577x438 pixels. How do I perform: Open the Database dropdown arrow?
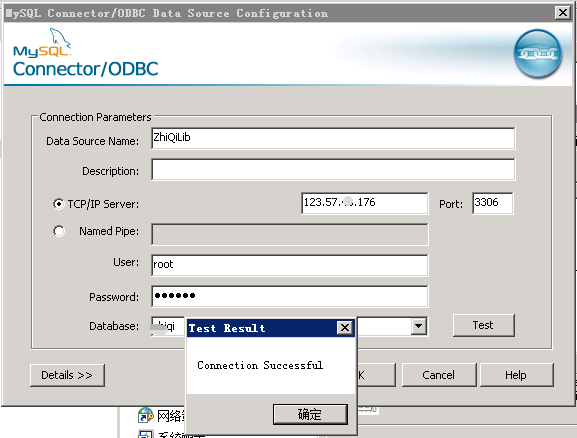point(418,326)
